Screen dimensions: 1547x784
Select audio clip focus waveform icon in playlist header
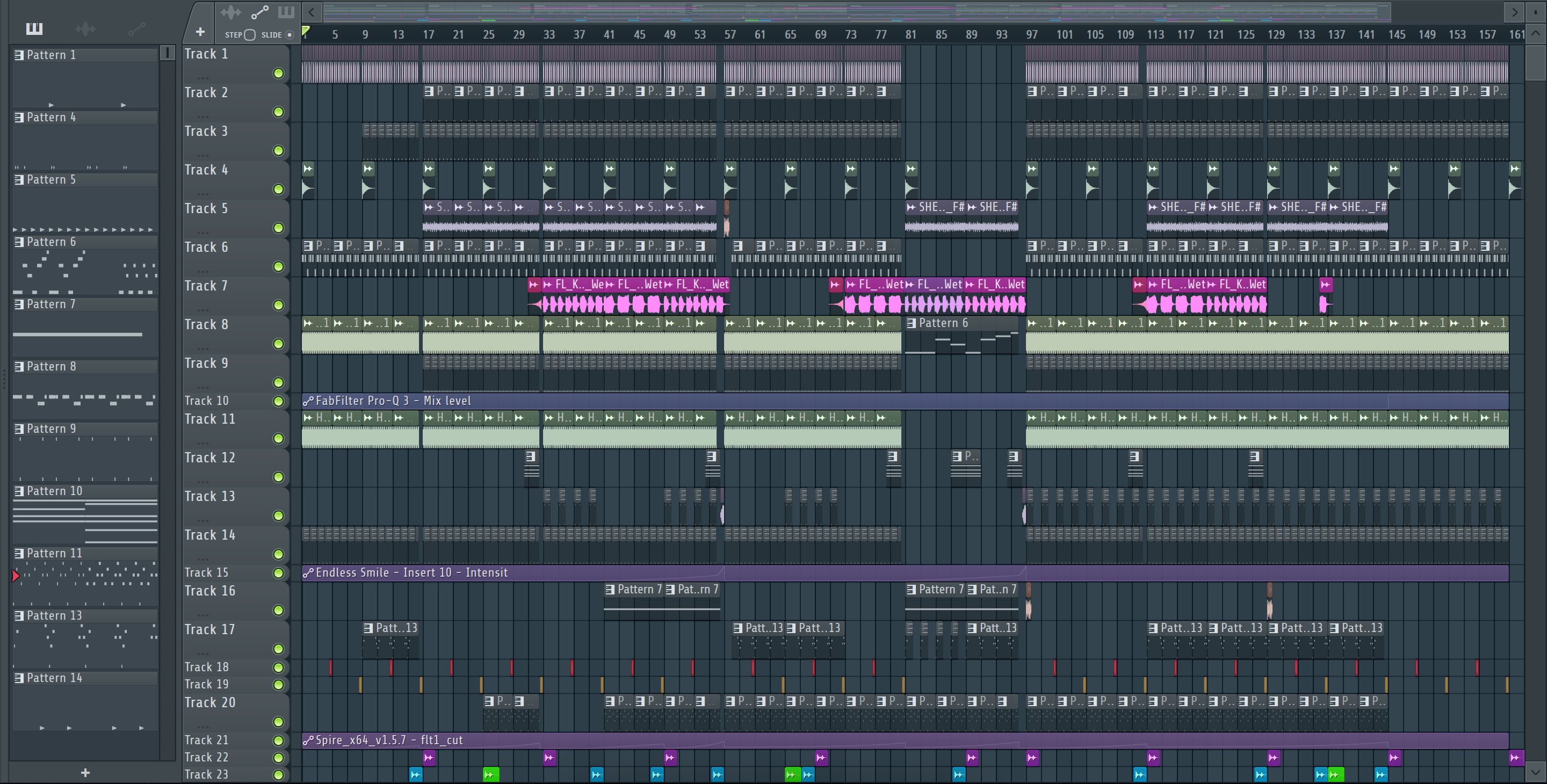pyautogui.click(x=230, y=12)
